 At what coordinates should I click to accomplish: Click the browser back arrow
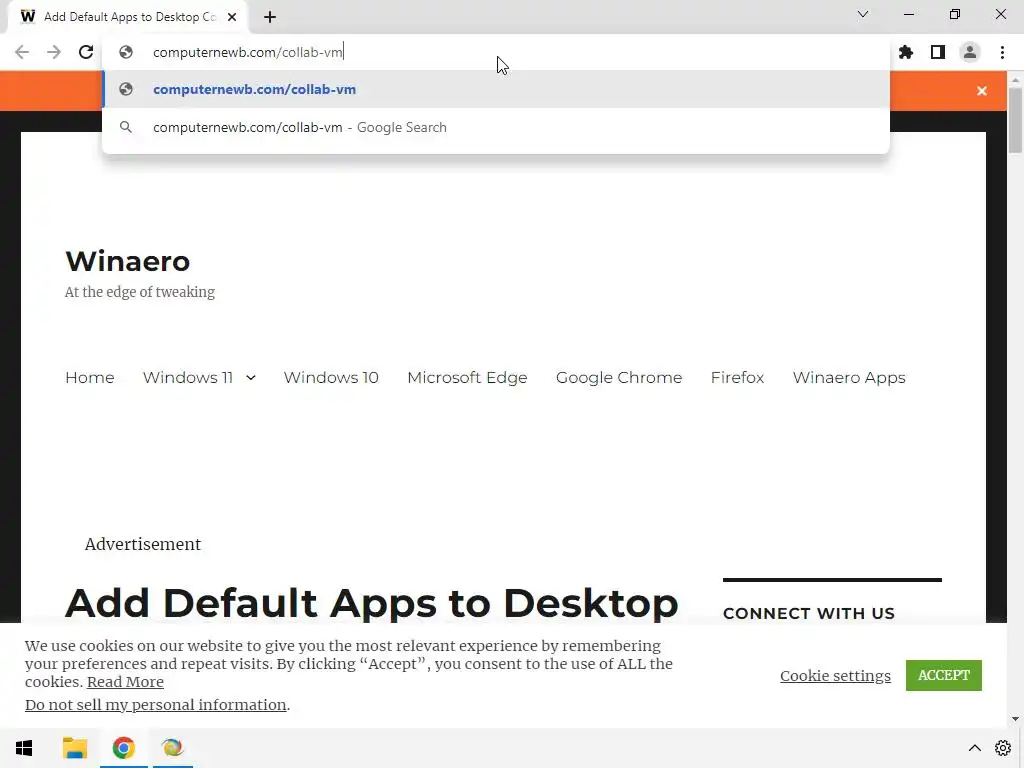pos(22,52)
